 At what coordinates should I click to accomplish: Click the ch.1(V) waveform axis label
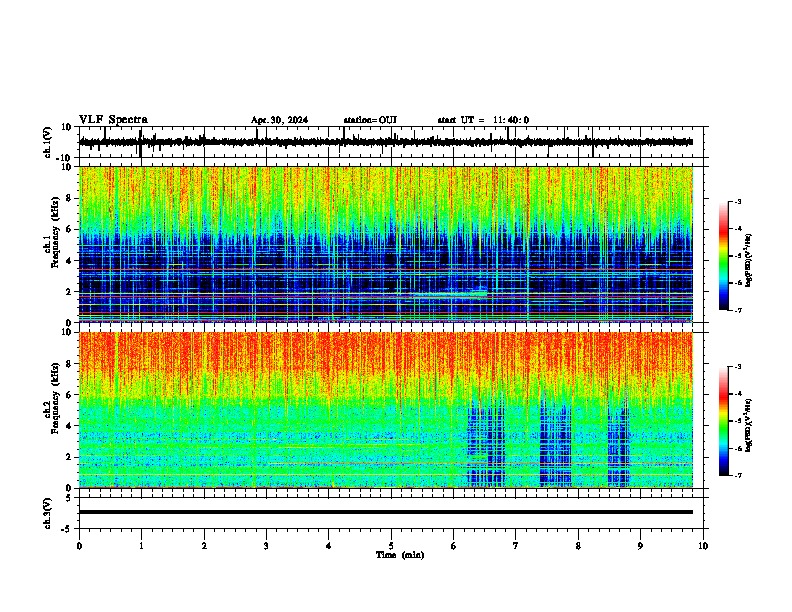point(48,142)
